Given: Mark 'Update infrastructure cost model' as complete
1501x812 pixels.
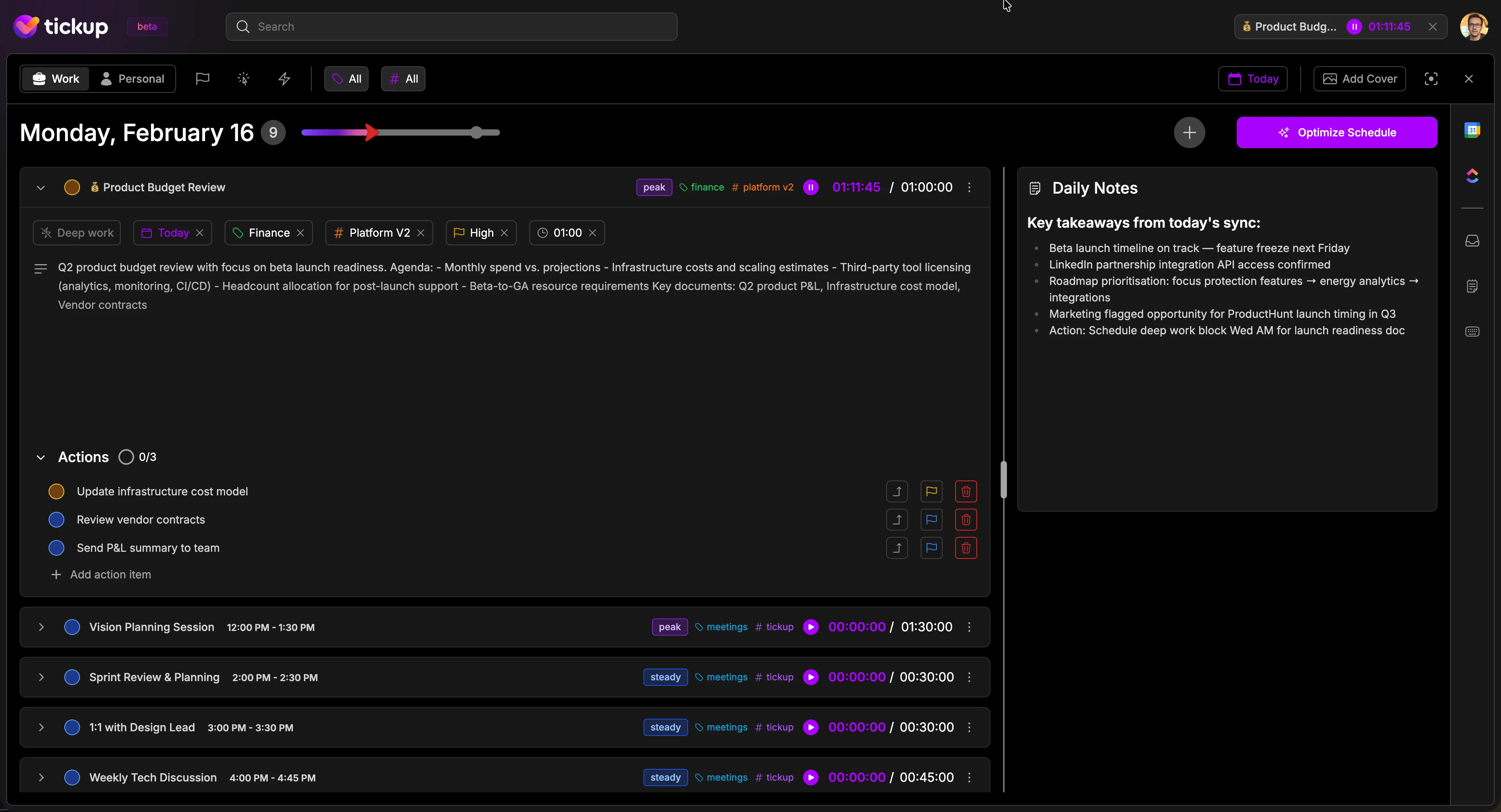Looking at the screenshot, I should tap(56, 491).
